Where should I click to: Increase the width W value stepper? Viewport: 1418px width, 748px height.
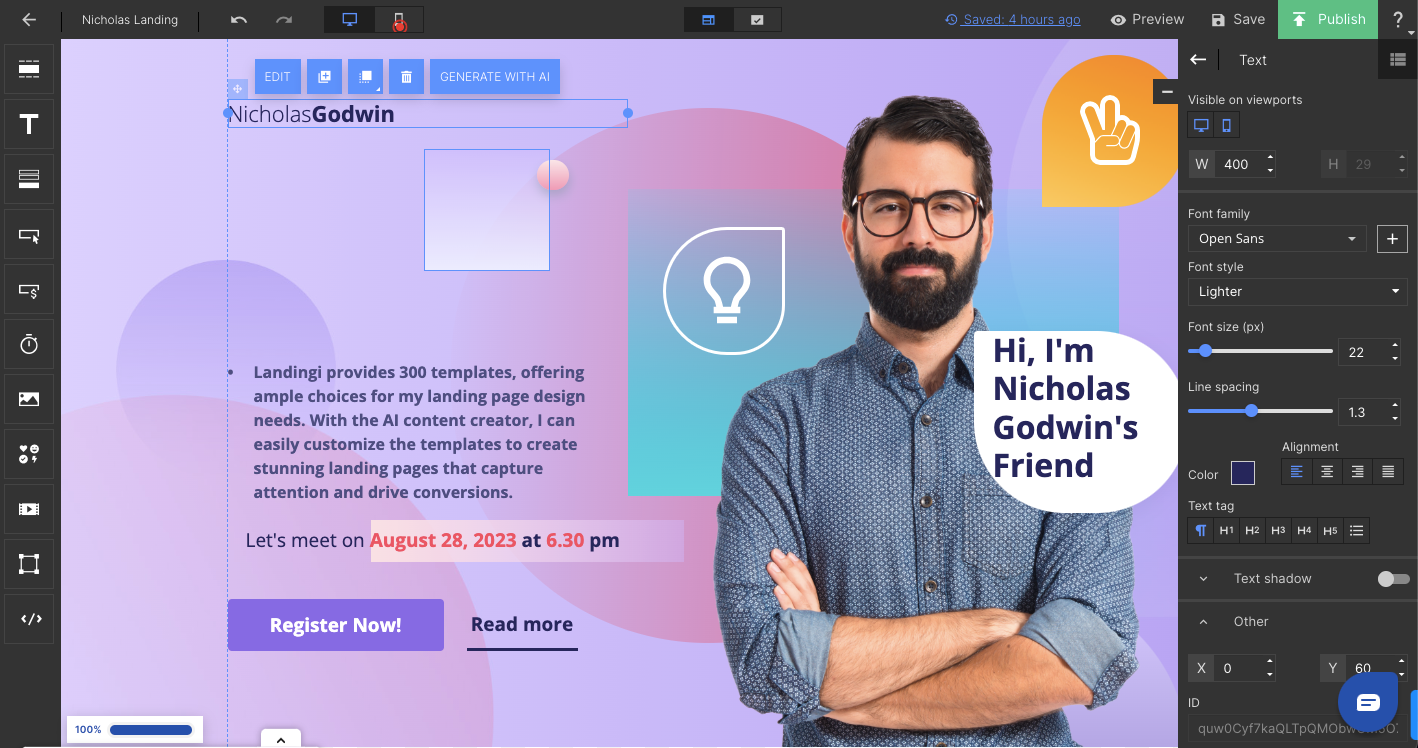[x=1270, y=158]
